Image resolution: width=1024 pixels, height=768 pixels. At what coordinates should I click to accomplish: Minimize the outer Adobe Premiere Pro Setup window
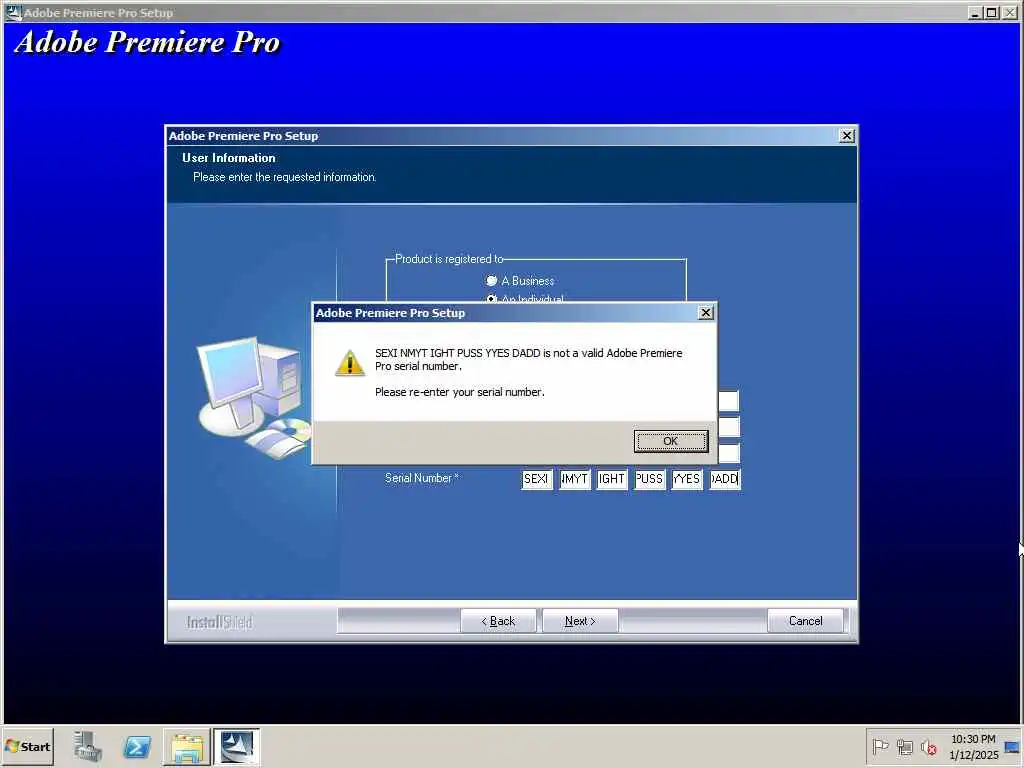(x=975, y=12)
